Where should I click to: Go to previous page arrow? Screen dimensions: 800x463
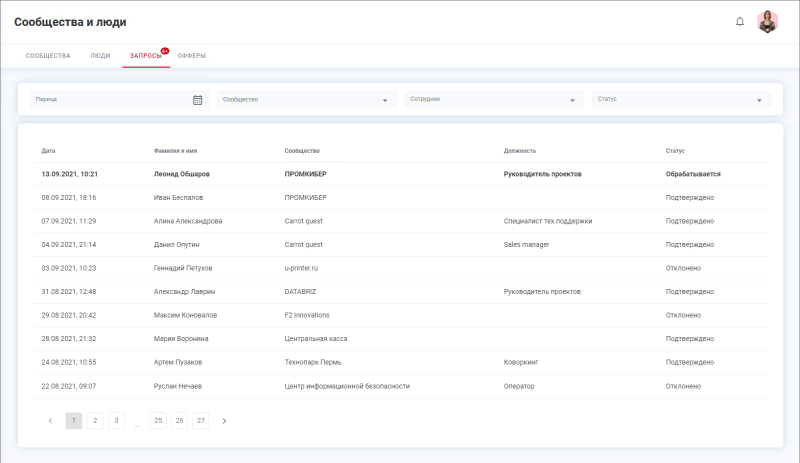[x=50, y=421]
